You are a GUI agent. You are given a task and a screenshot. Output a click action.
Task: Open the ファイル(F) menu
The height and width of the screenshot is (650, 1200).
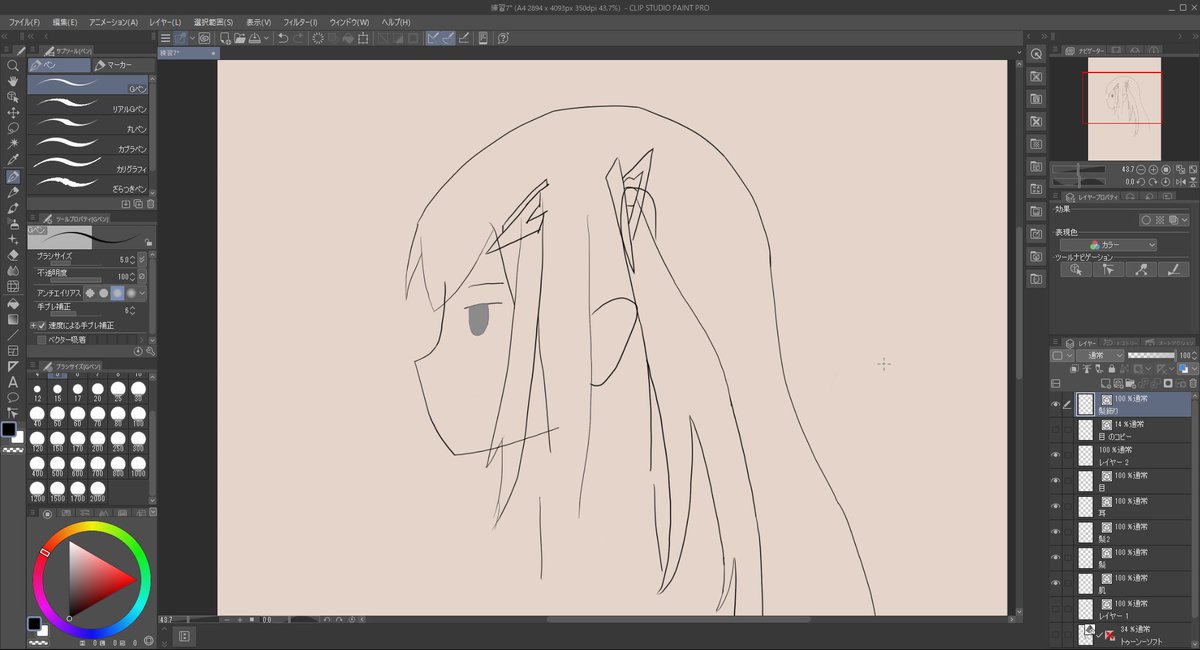(24, 22)
